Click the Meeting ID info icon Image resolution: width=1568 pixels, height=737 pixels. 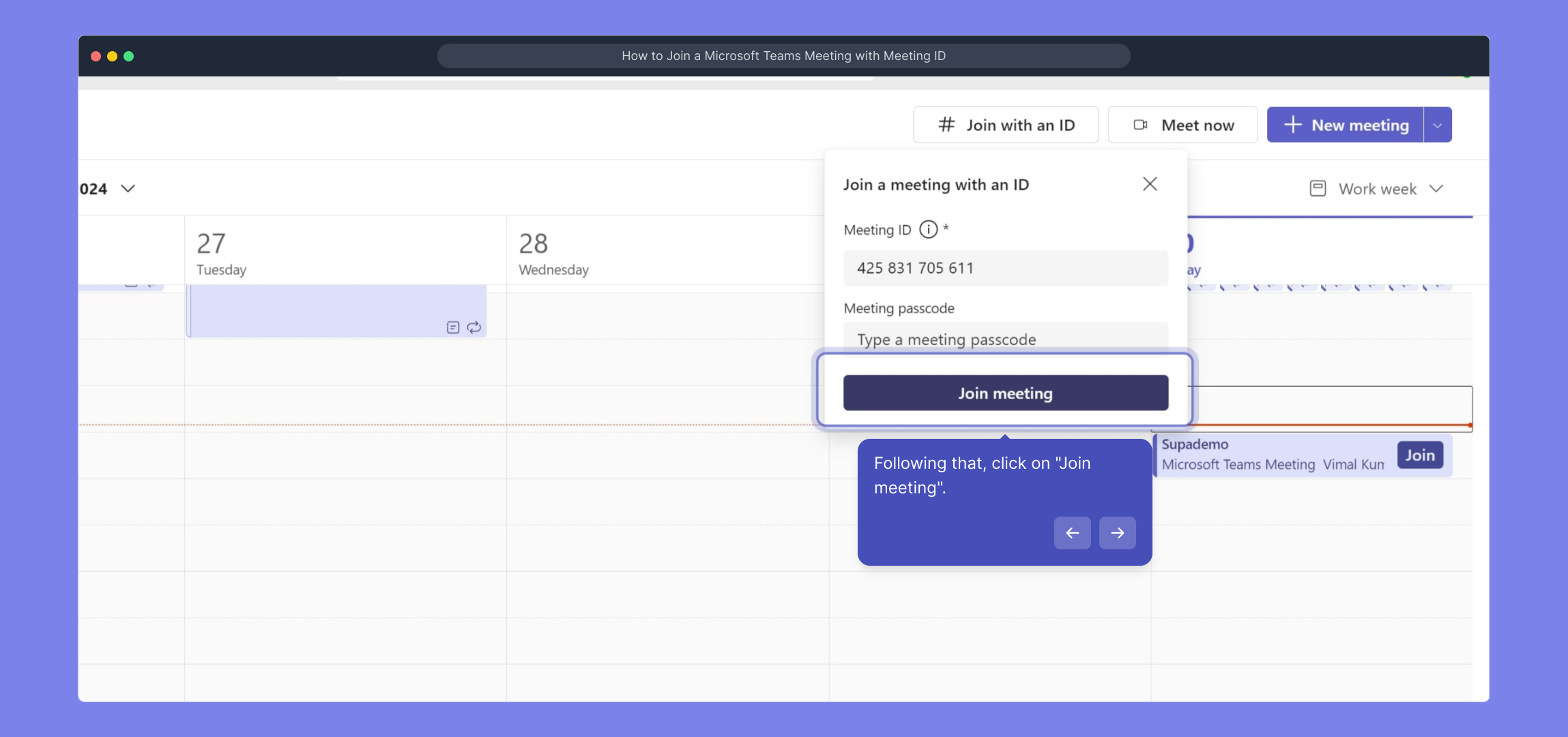(928, 230)
